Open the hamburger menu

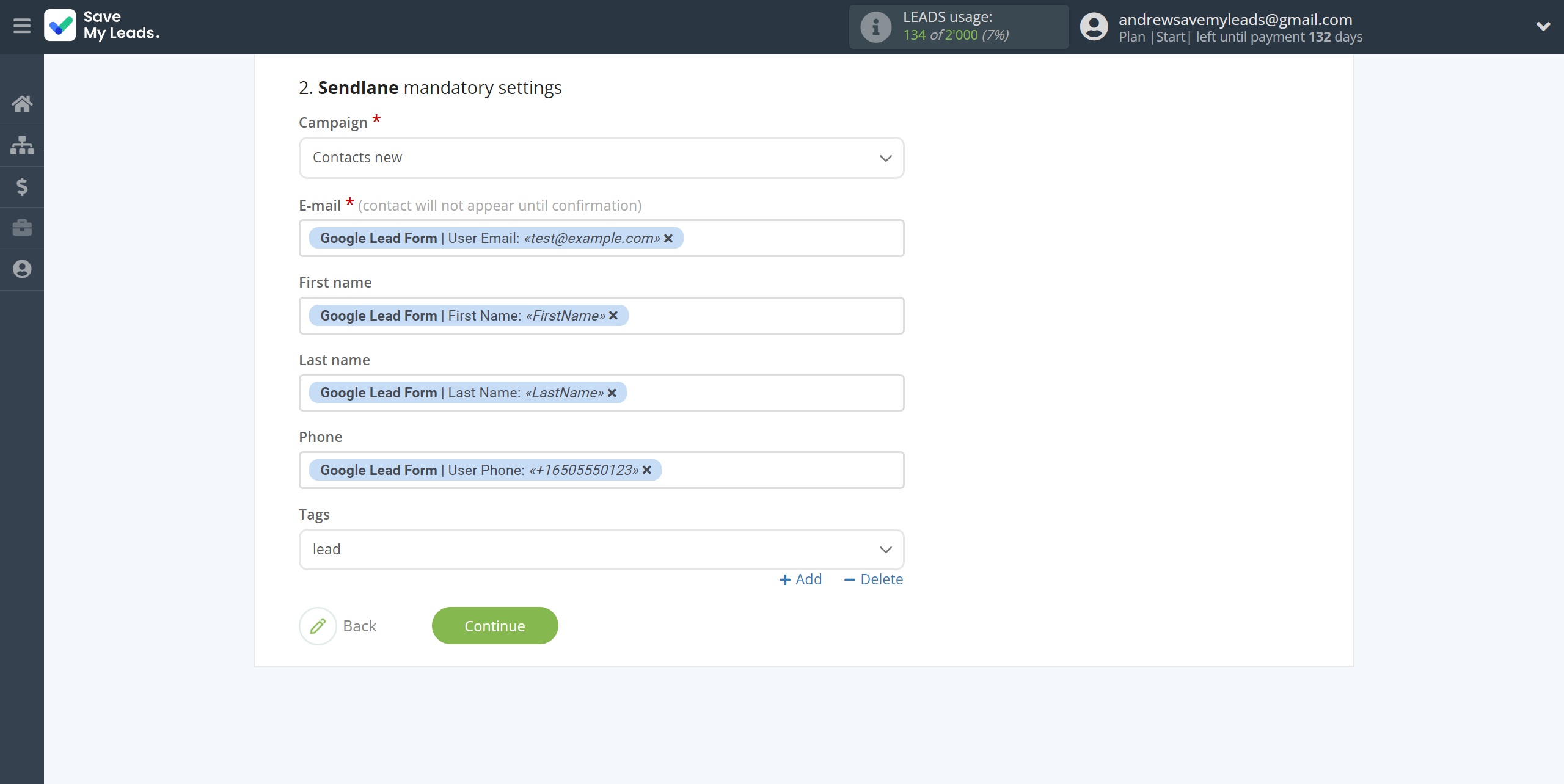click(22, 26)
